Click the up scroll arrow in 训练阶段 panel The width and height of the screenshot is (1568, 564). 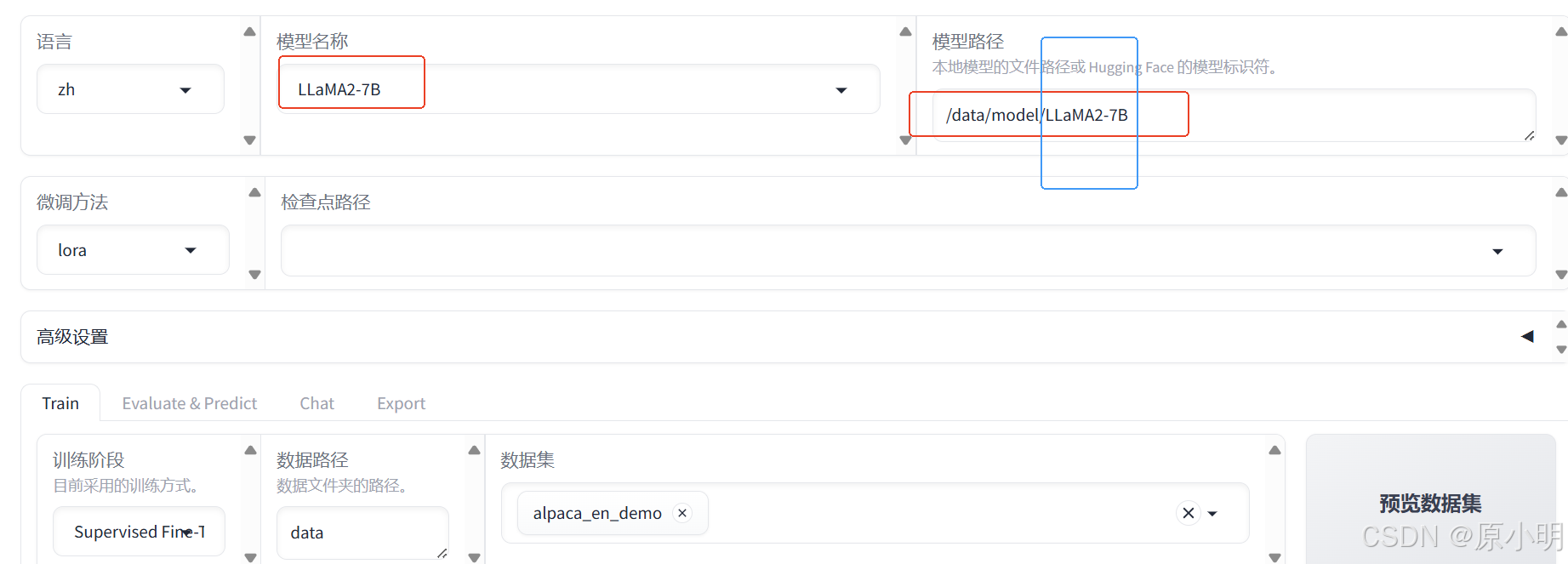click(250, 450)
